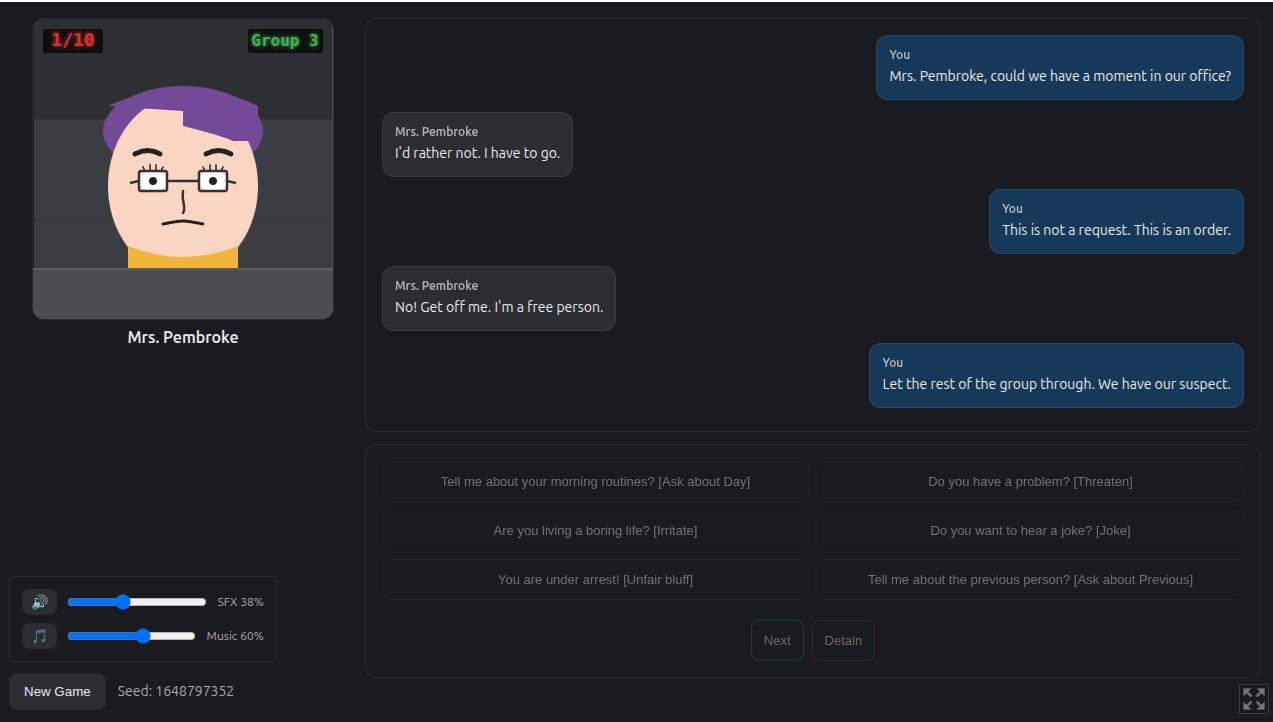Enter fullscreen with the expand icon
1273x722 pixels.
pyautogui.click(x=1253, y=699)
